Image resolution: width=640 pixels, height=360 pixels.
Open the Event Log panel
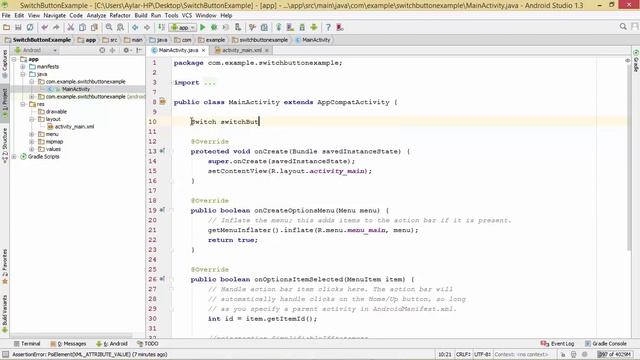[x=557, y=344]
